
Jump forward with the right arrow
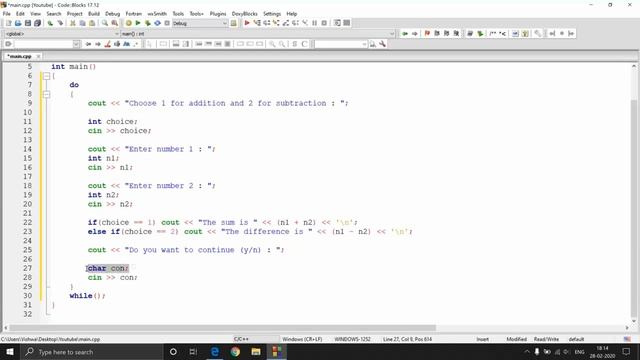(x=415, y=33)
